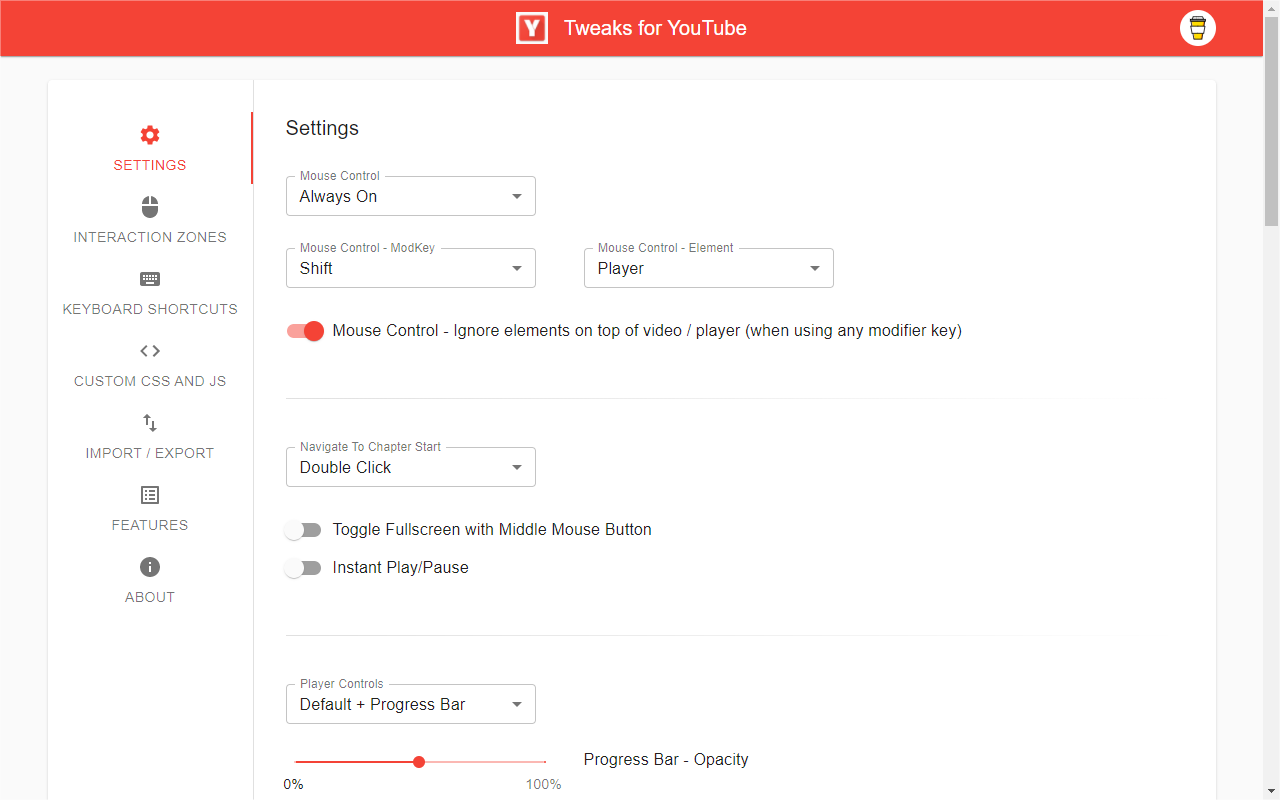Click the About info icon

[x=149, y=566]
